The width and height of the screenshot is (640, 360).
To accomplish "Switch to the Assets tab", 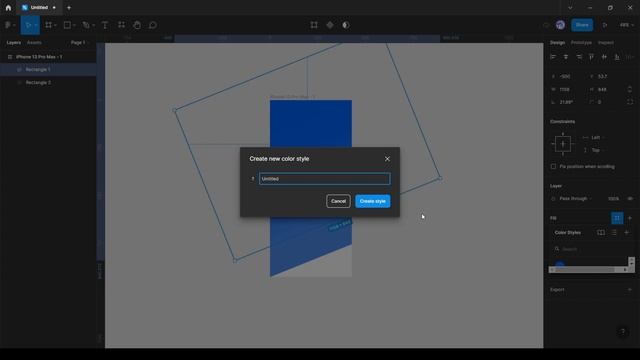I will [x=34, y=42].
